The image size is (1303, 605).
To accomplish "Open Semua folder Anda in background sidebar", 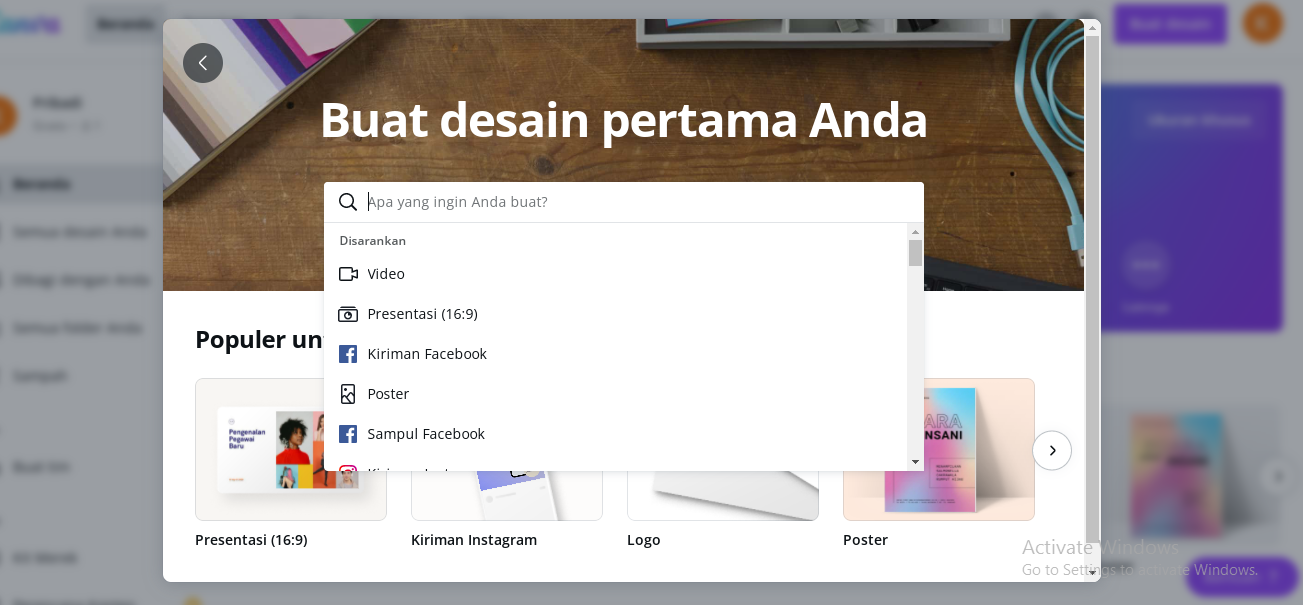I will tap(77, 328).
